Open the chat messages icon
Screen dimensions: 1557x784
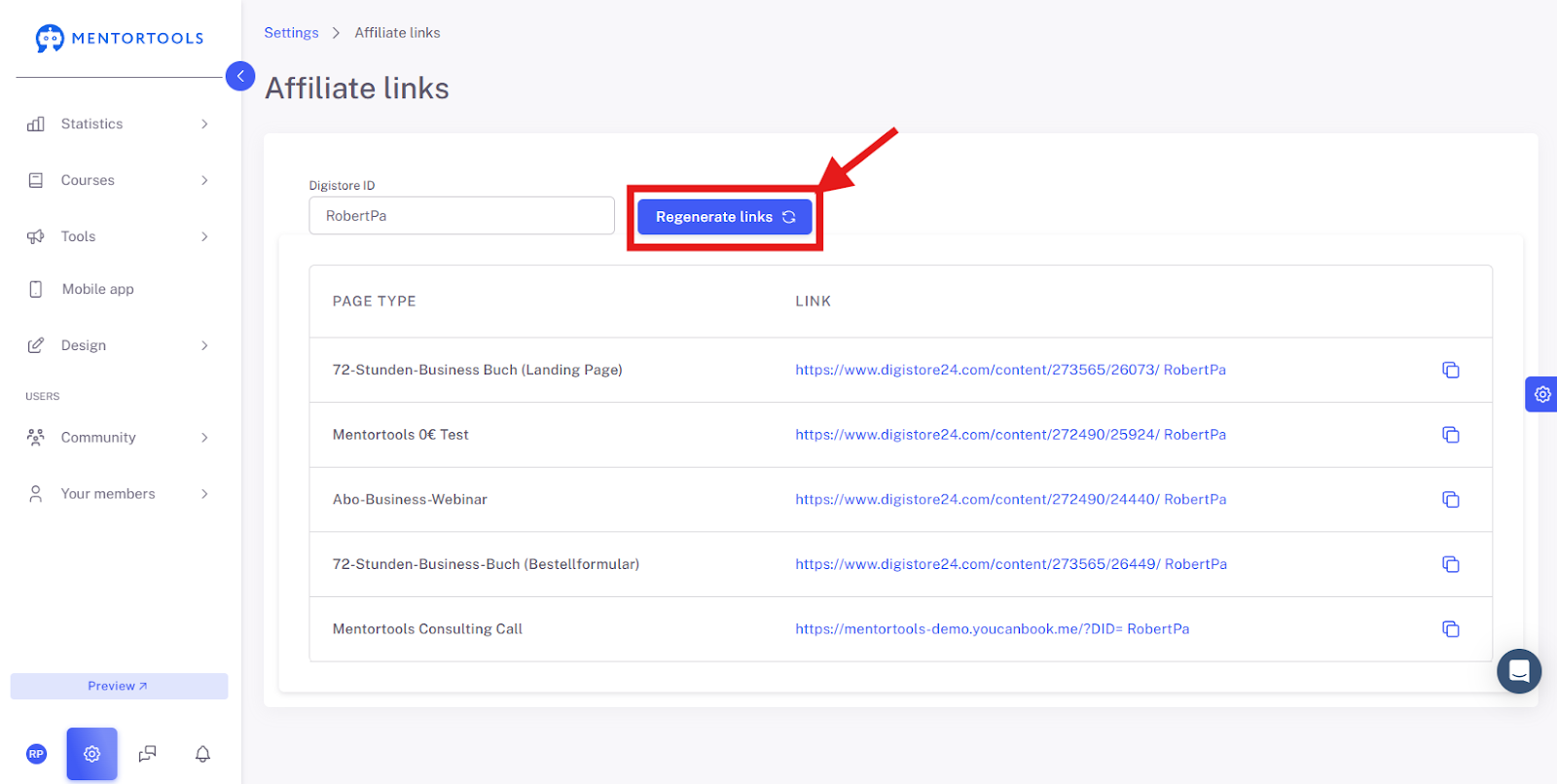point(147,754)
